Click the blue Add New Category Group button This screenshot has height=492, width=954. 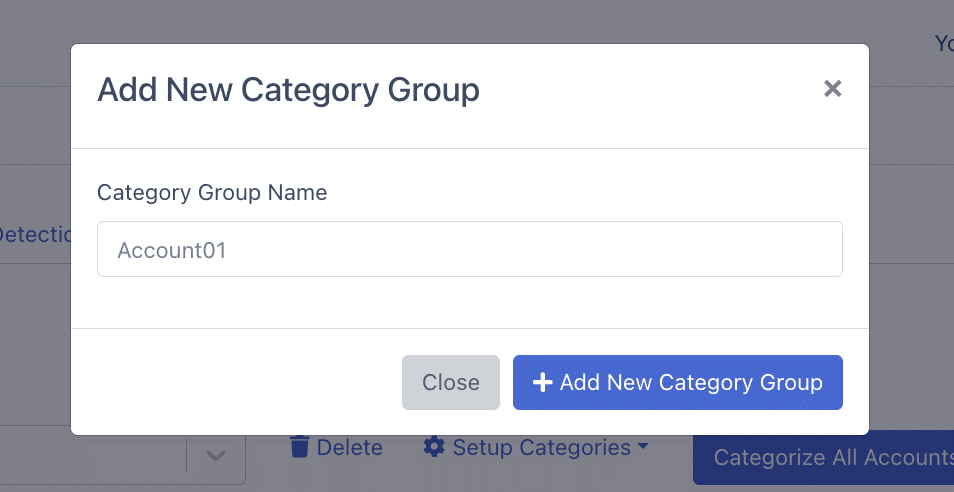678,383
